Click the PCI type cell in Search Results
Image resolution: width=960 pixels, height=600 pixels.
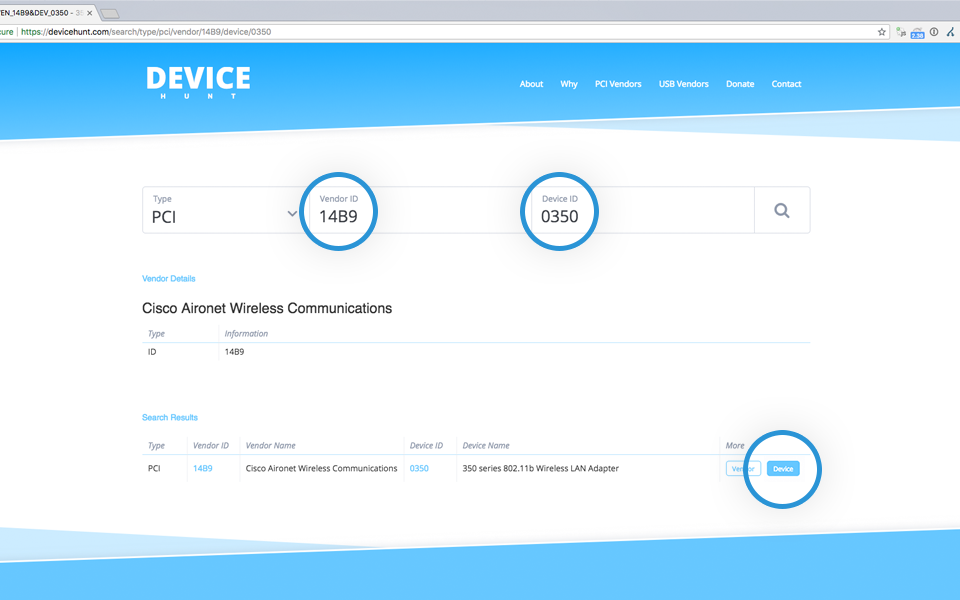(x=154, y=468)
